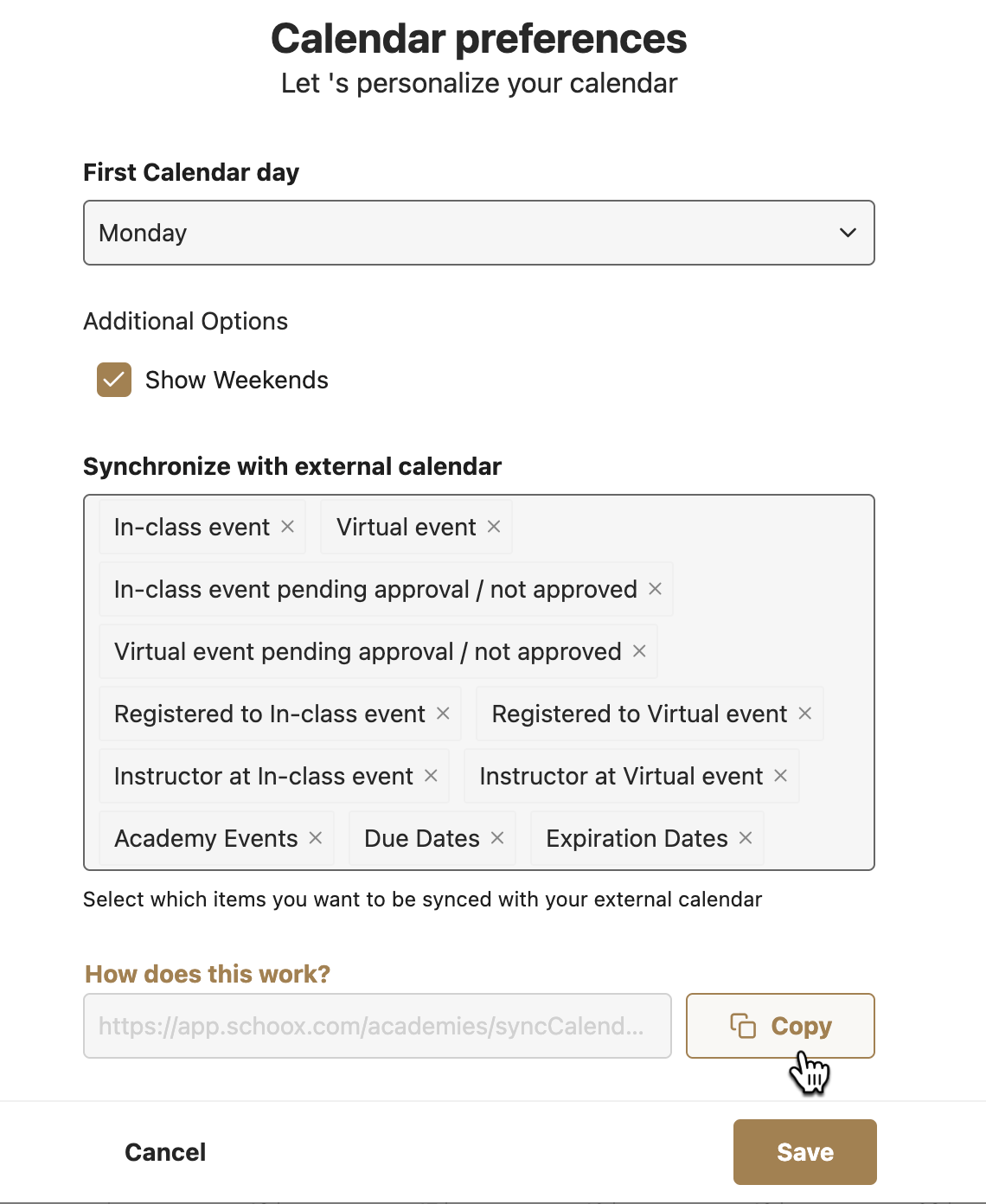Remove Registered to In-class event tag
Image resolution: width=986 pixels, height=1204 pixels.
[x=443, y=714]
